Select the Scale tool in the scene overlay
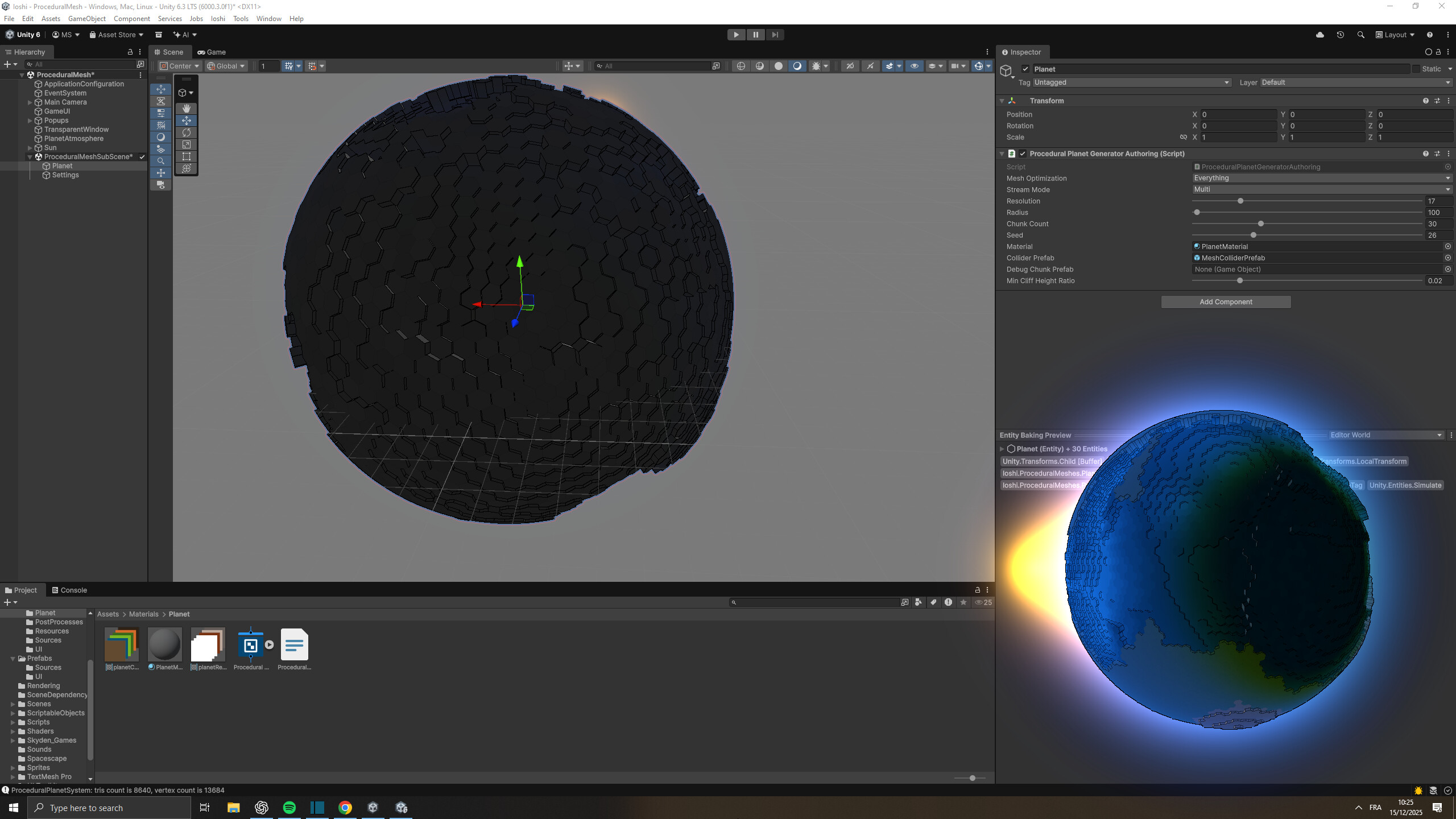 [187, 145]
